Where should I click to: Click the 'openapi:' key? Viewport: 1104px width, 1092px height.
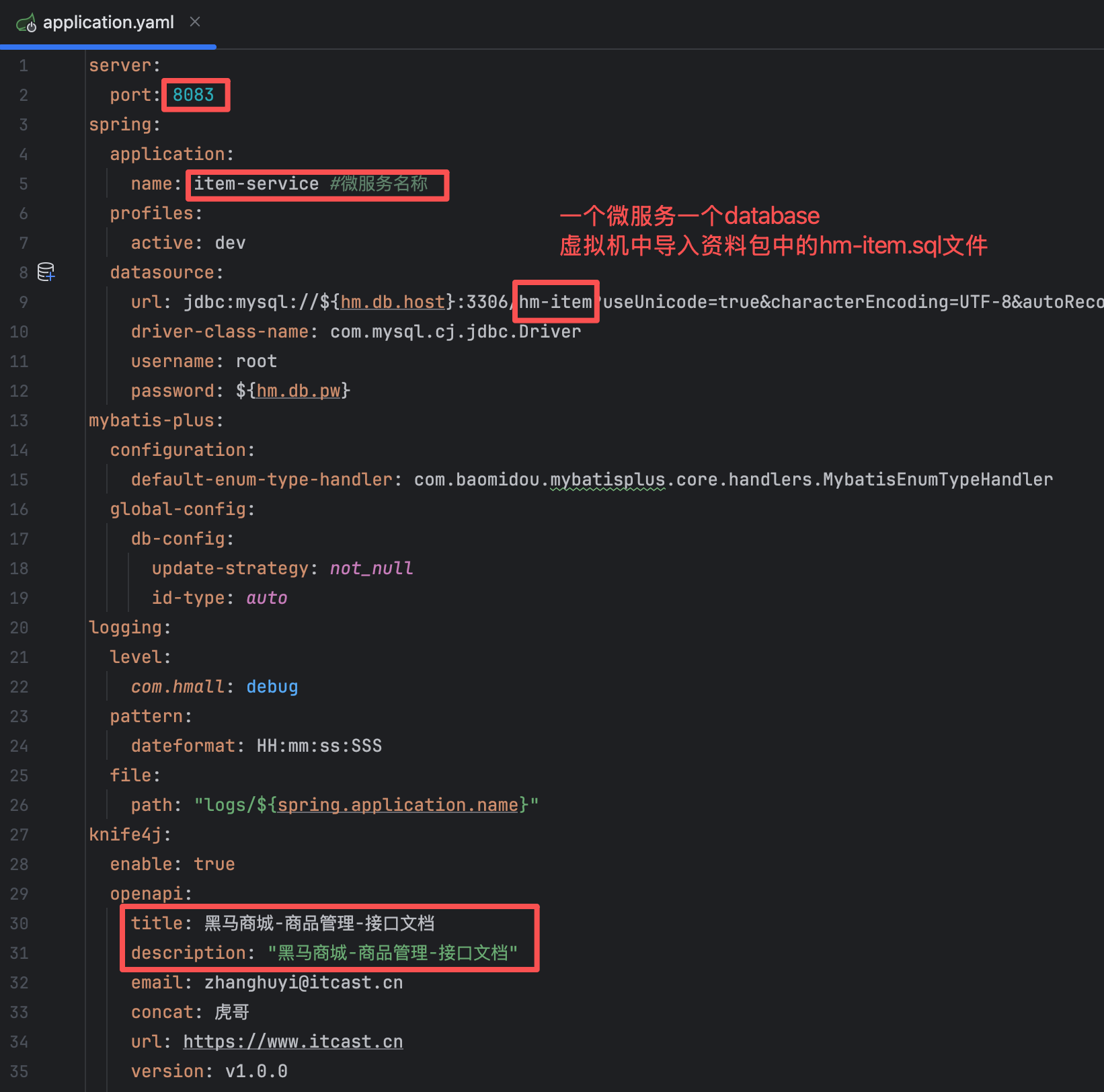[151, 894]
